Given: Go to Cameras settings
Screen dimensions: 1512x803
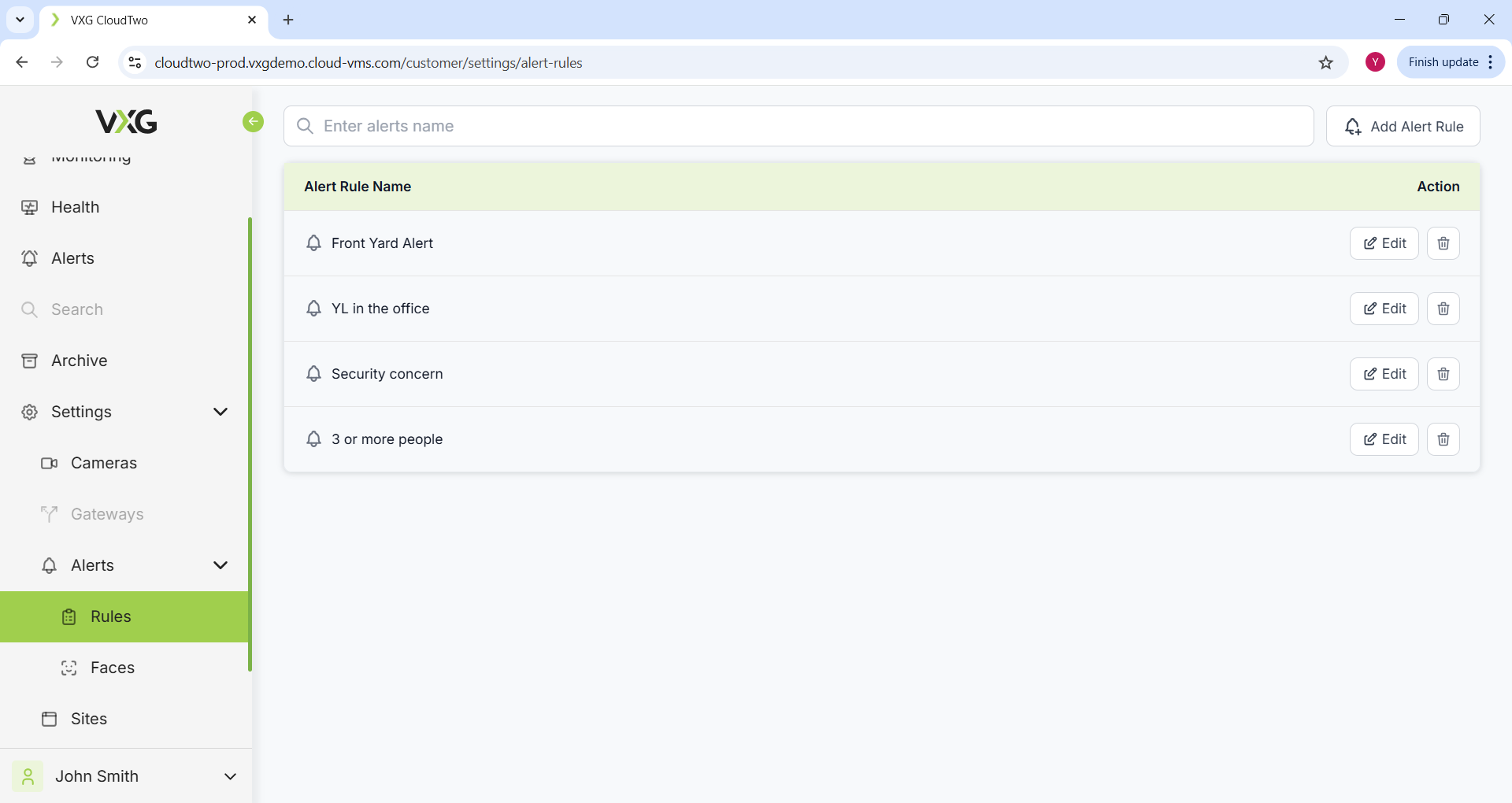Looking at the screenshot, I should click(x=103, y=463).
